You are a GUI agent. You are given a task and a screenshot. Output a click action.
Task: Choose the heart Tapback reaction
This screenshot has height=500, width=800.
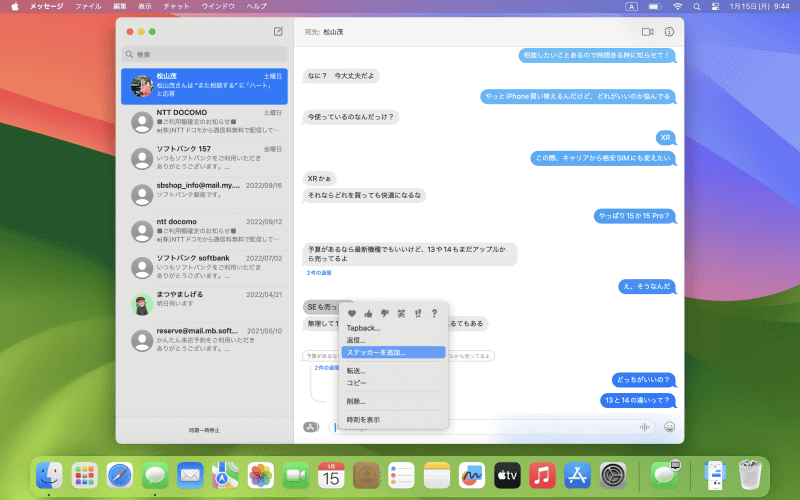(352, 313)
